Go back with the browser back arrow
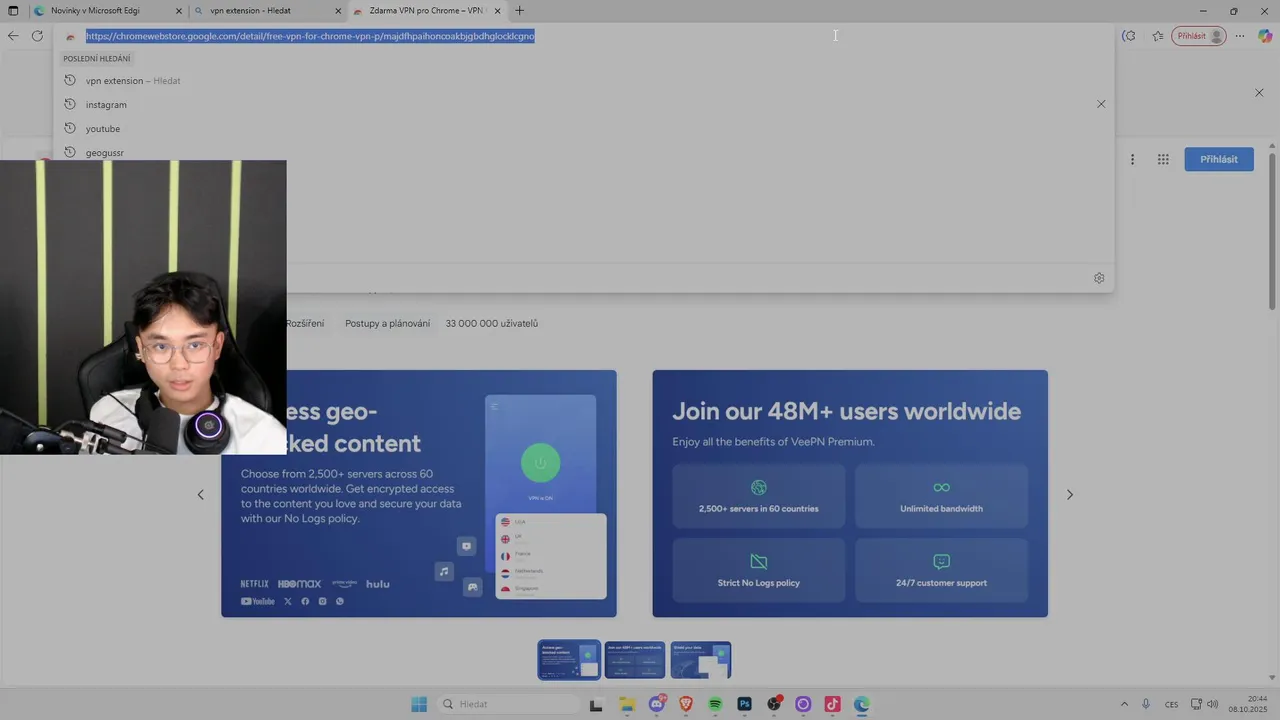1280x720 pixels. click(13, 36)
